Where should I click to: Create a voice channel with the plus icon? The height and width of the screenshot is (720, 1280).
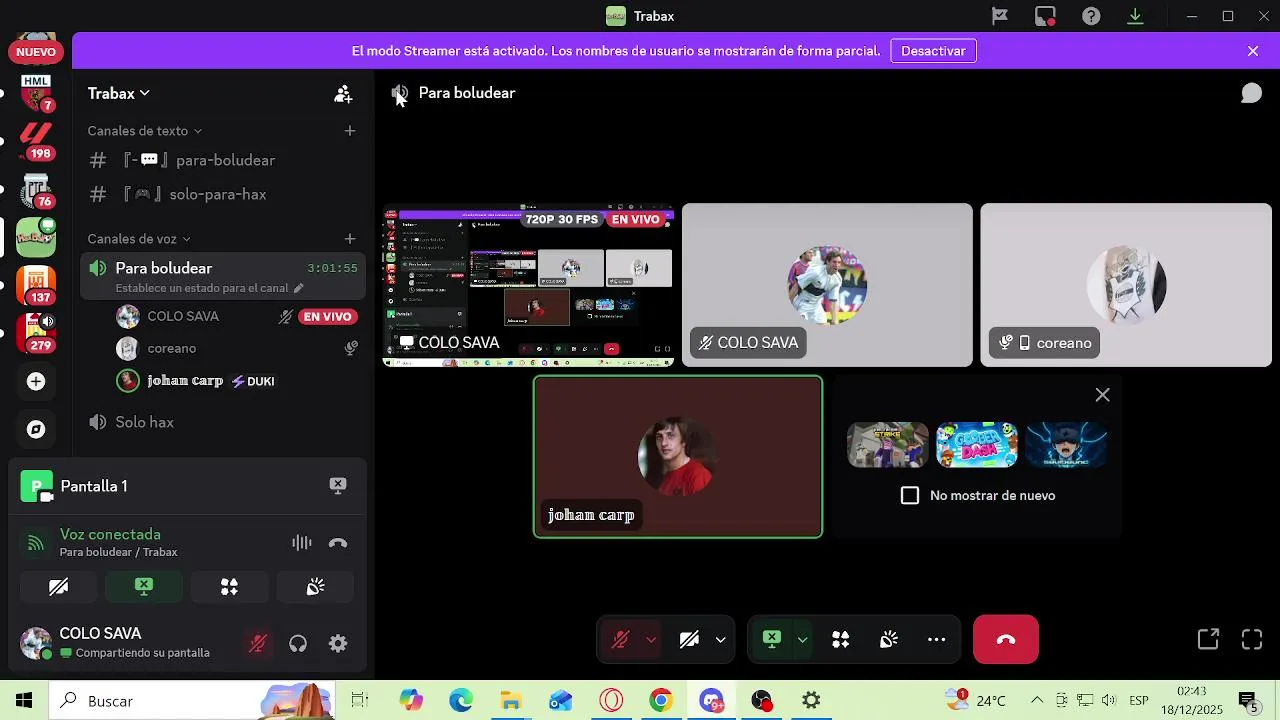pos(350,239)
